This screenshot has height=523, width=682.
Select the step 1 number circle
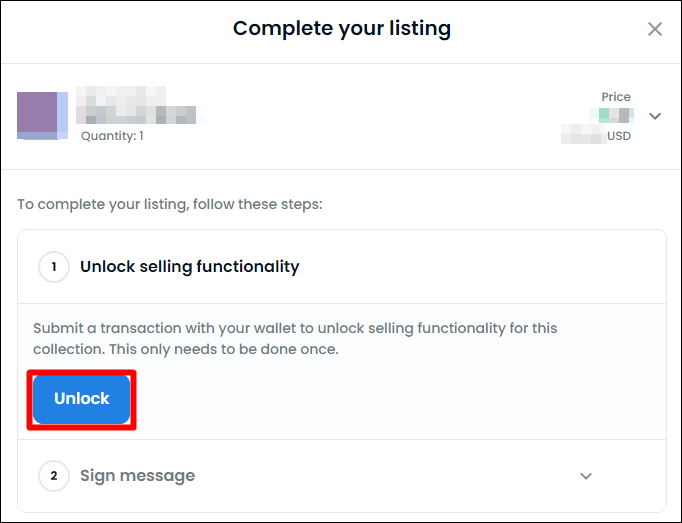pos(54,267)
